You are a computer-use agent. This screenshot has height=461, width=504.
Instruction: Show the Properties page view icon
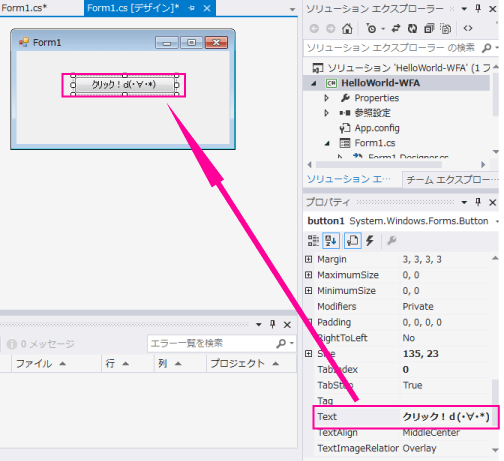point(352,241)
